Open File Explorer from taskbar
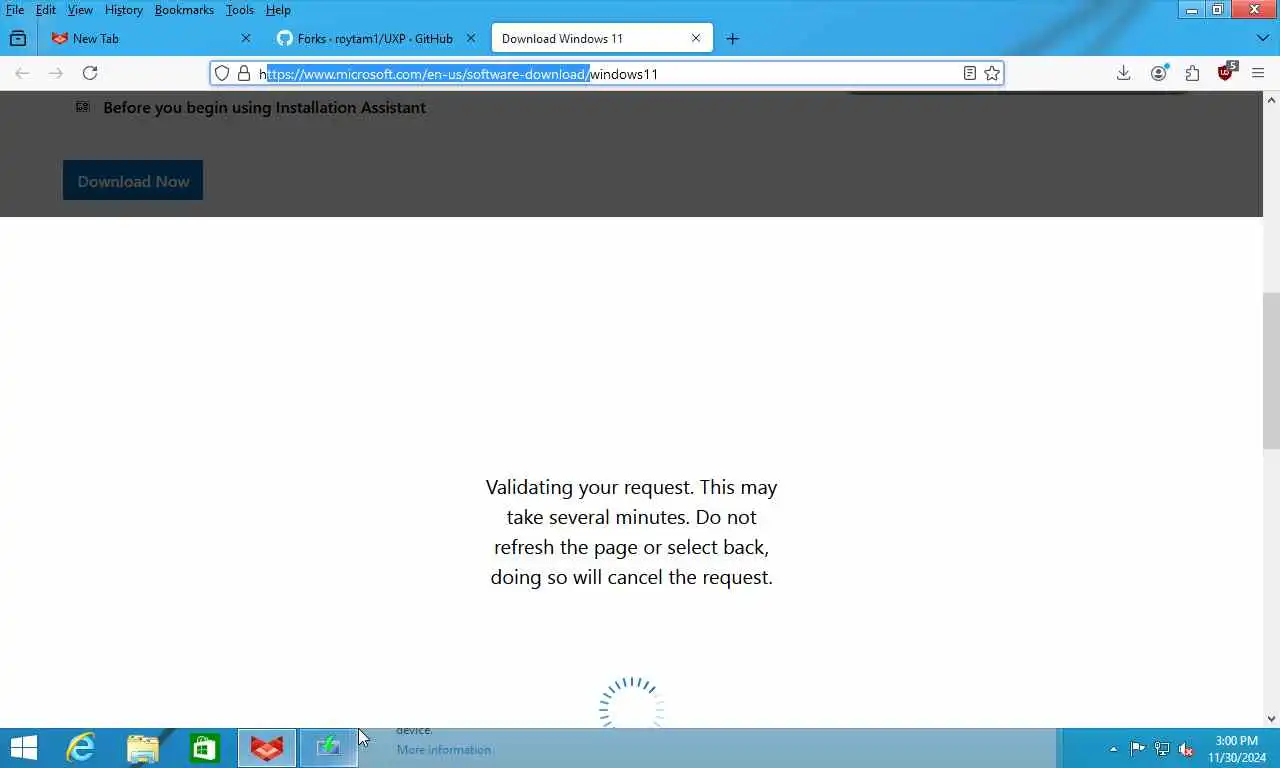 coord(143,748)
